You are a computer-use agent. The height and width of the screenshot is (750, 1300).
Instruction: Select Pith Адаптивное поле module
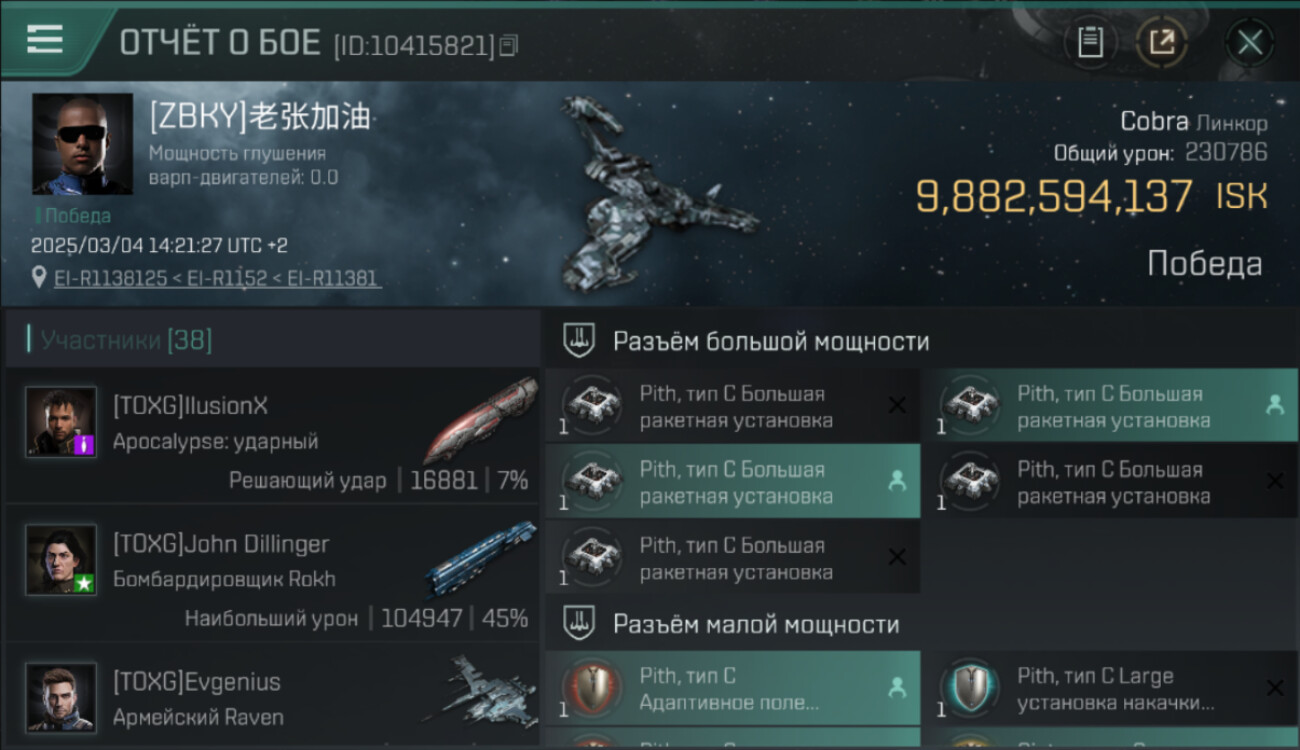(x=733, y=688)
